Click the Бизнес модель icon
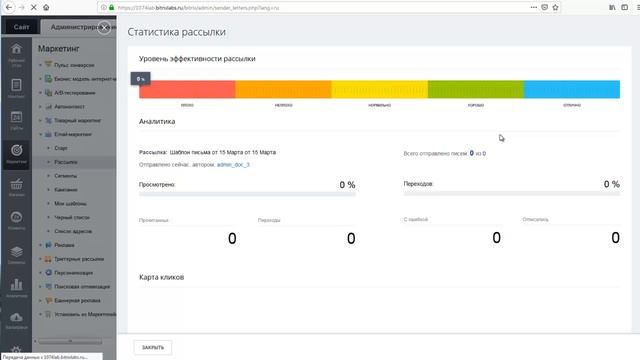The height and width of the screenshot is (360, 640). pos(49,78)
